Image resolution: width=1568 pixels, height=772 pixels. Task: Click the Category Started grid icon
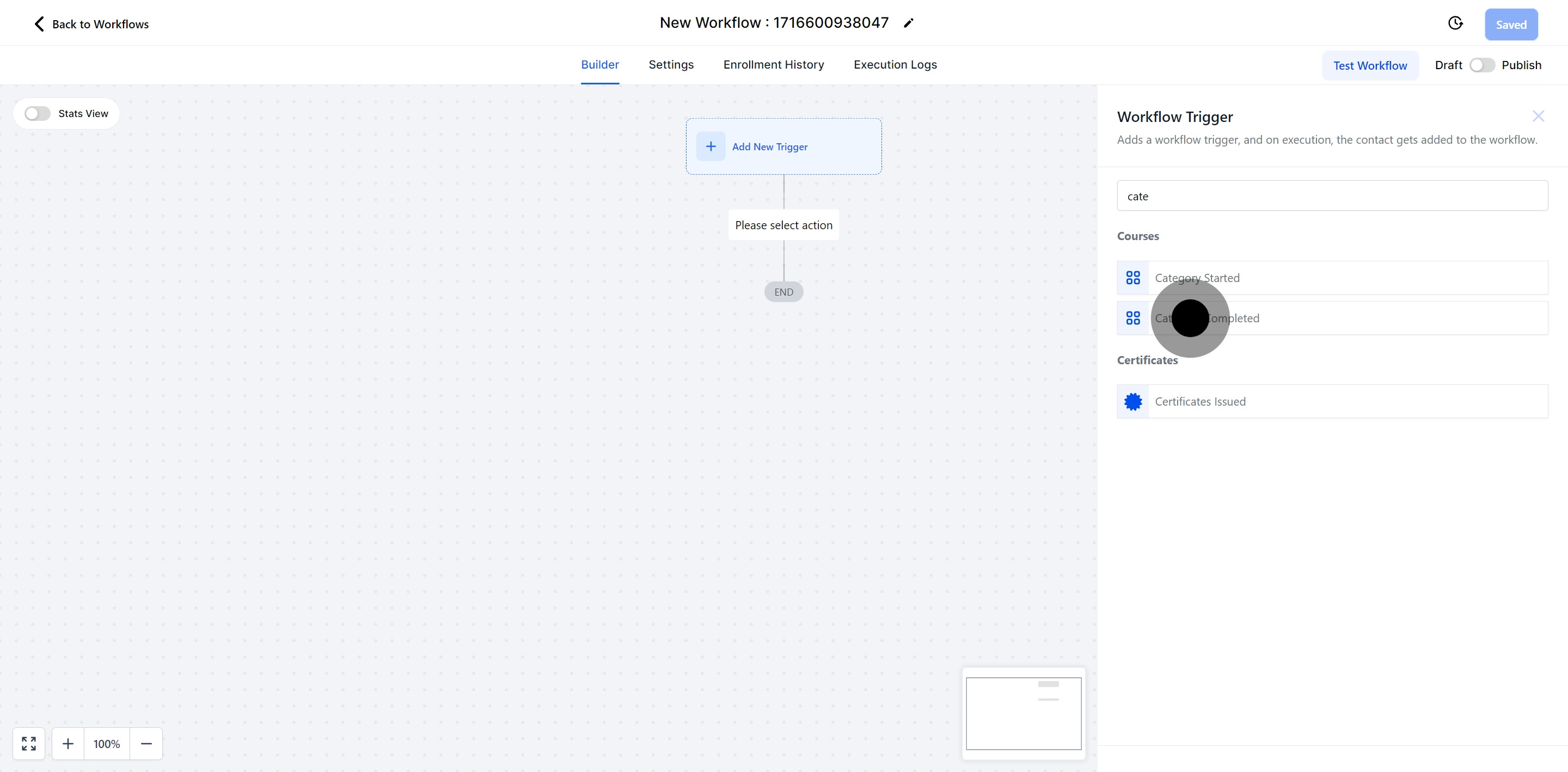click(x=1133, y=278)
